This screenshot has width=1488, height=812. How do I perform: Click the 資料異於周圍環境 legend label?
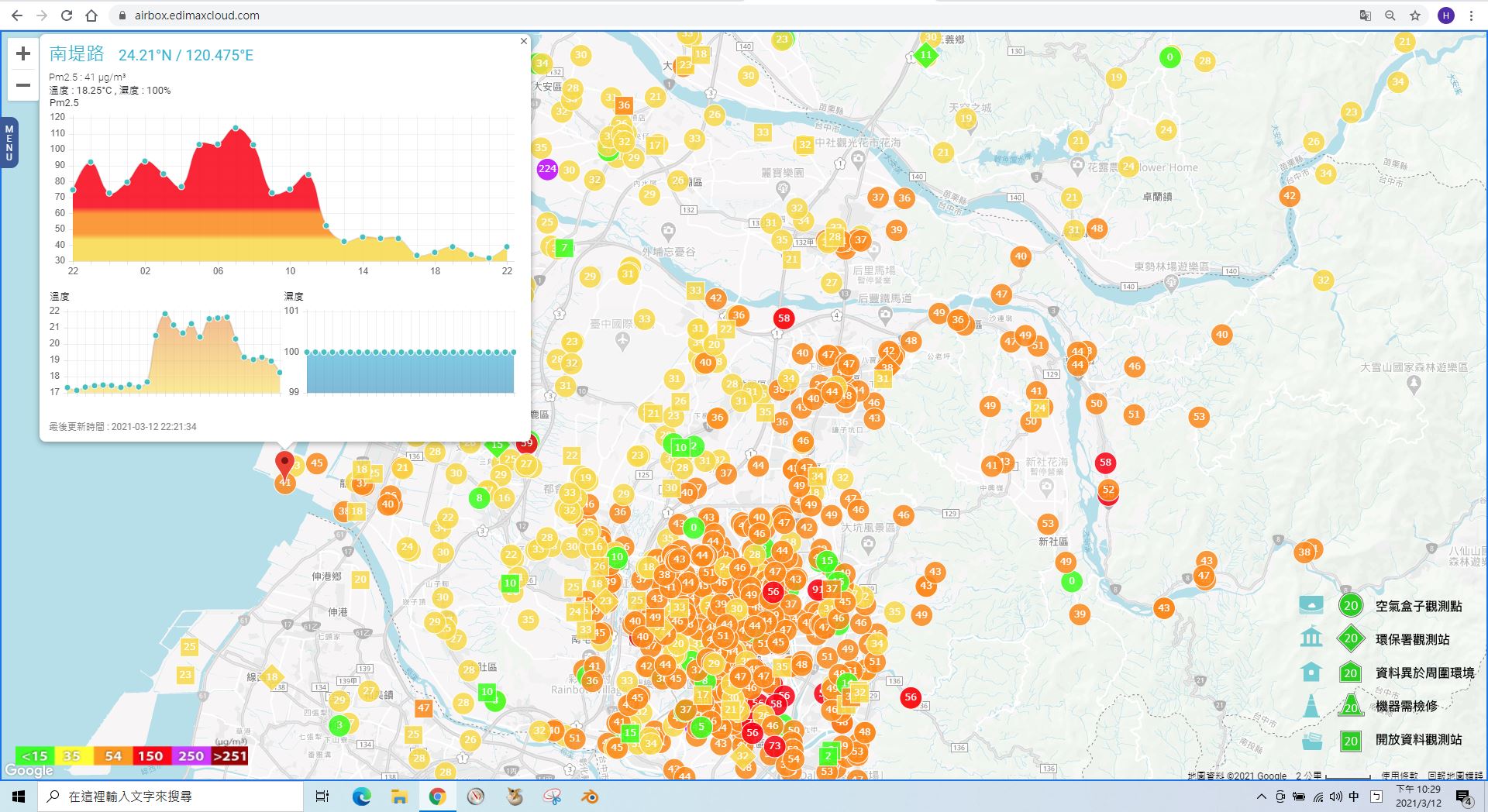(1425, 673)
